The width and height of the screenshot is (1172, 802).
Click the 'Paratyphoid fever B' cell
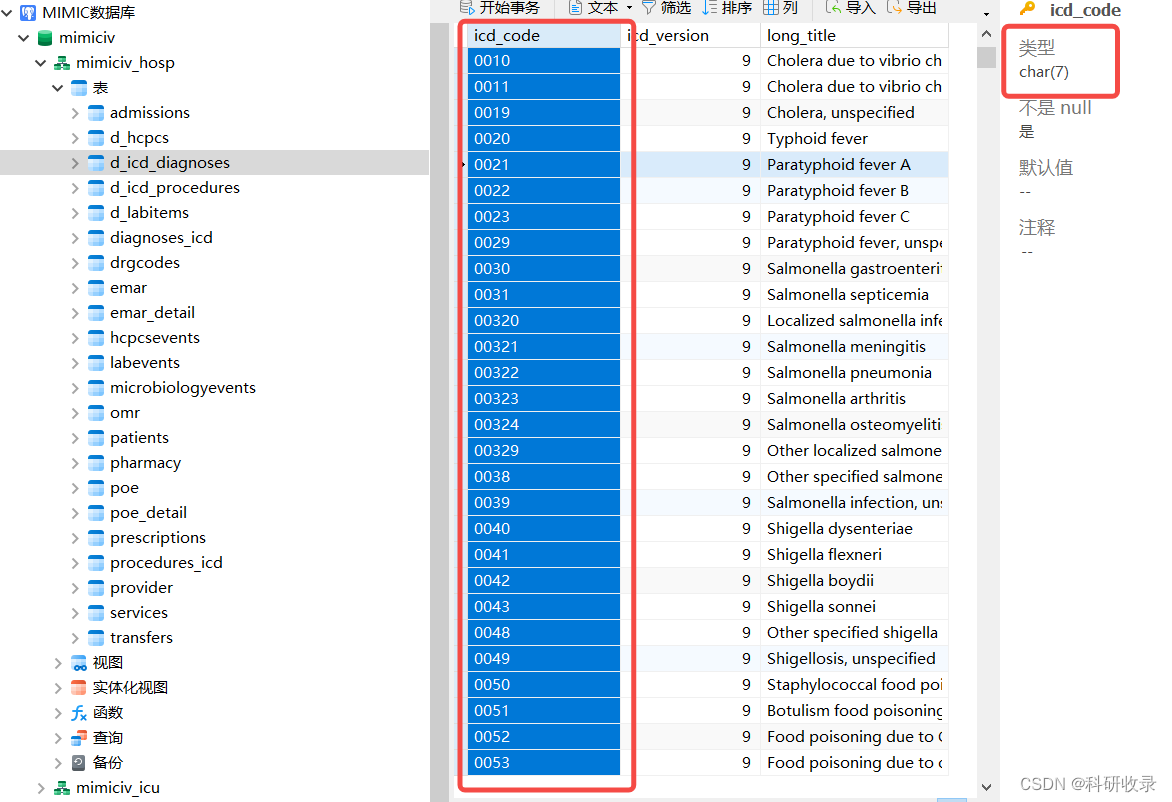click(x=854, y=191)
